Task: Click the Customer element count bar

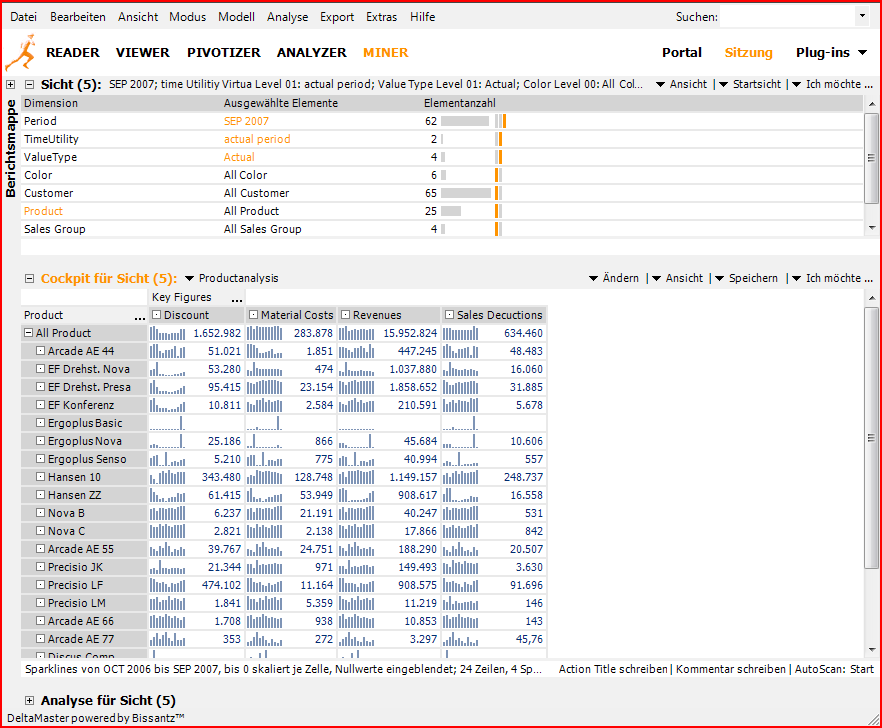Action: click(466, 193)
